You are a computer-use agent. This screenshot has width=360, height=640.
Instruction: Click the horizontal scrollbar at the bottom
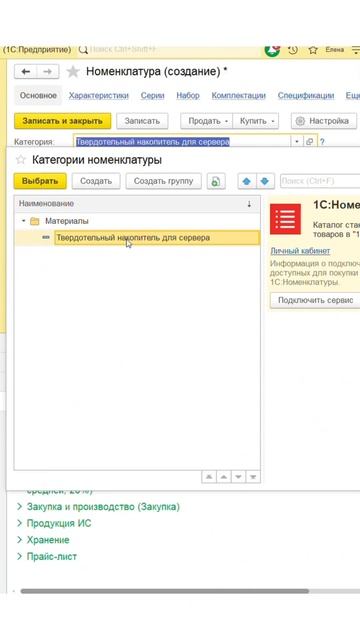(x=164, y=591)
